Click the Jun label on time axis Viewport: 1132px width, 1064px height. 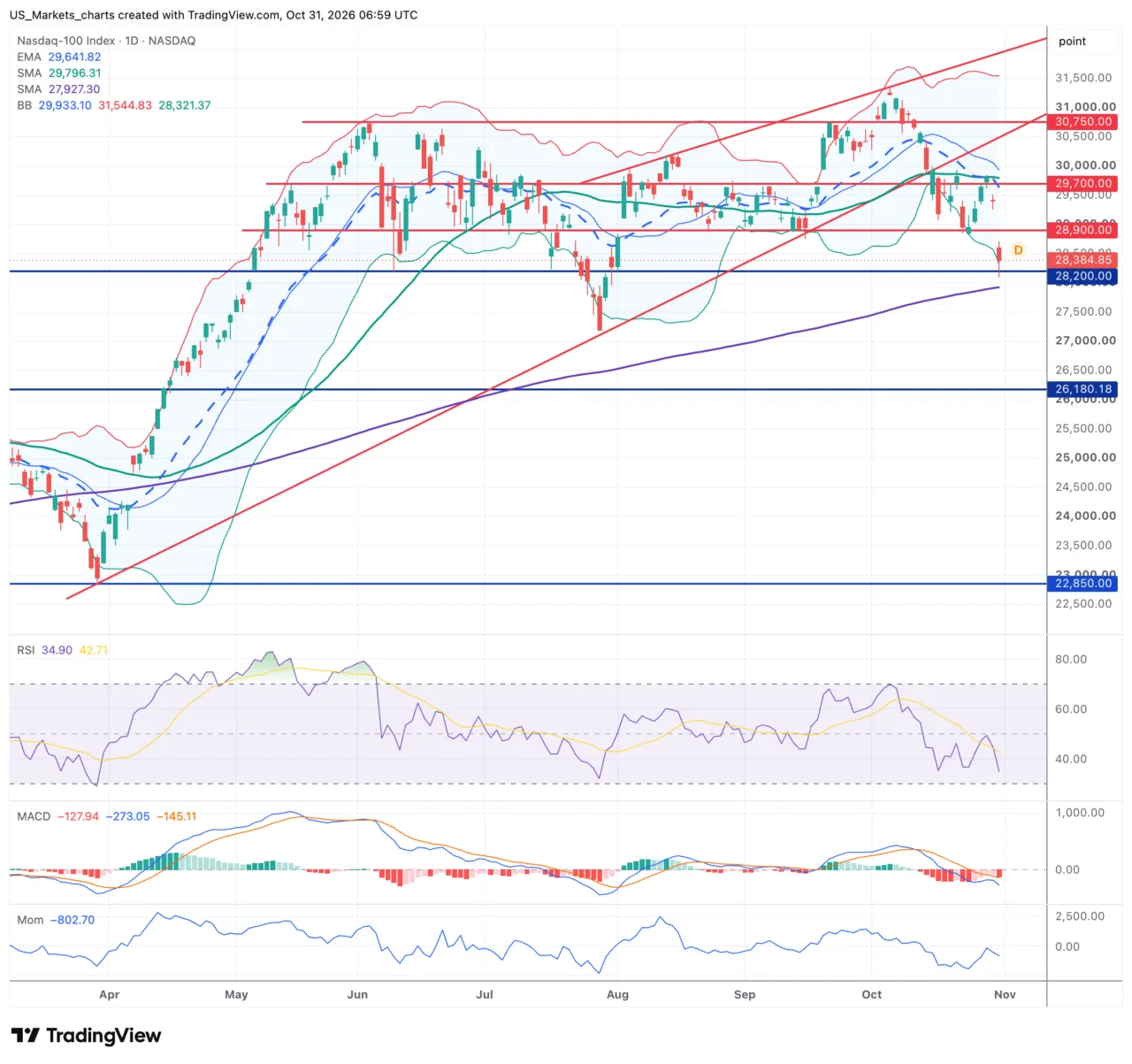click(357, 994)
